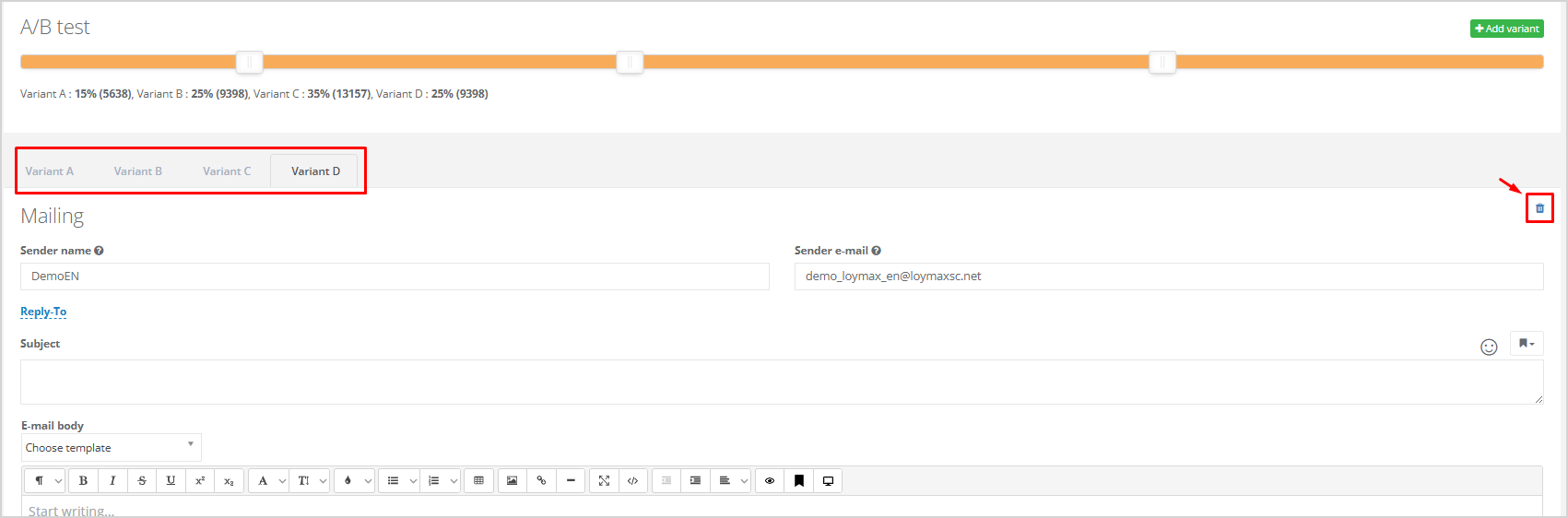This screenshot has height=518, width=1568.
Task: Open the bookmark dropdown beside Subject
Action: pyautogui.click(x=1527, y=344)
